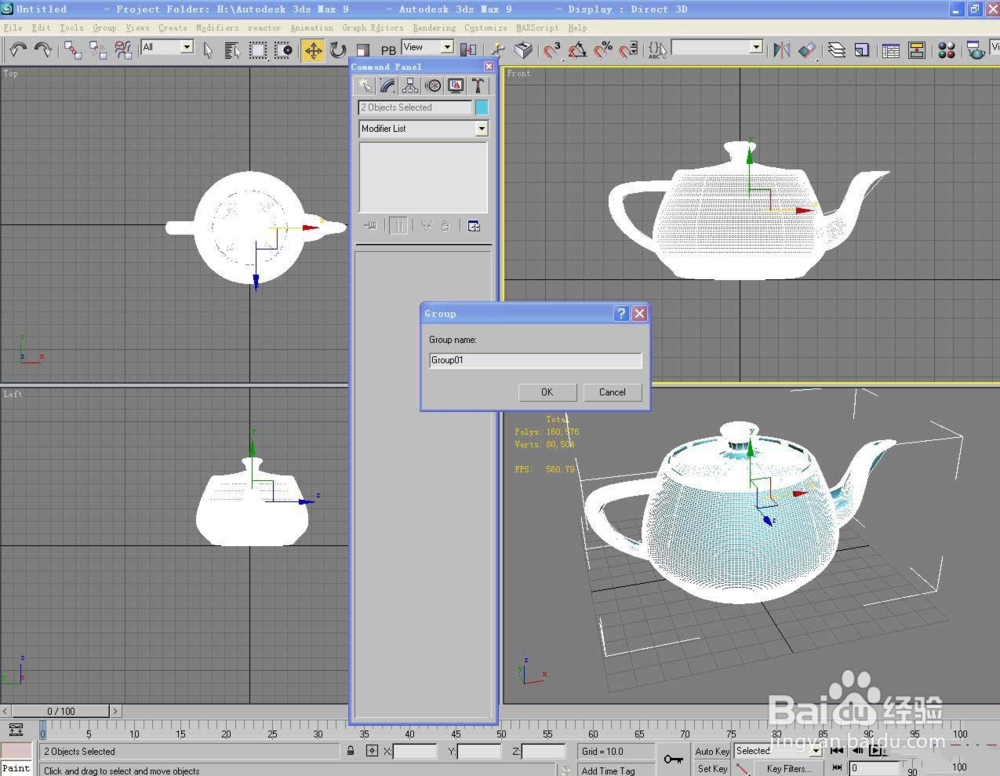1000x776 pixels.
Task: Click Cancel in the Group dialog
Action: pyautogui.click(x=612, y=392)
